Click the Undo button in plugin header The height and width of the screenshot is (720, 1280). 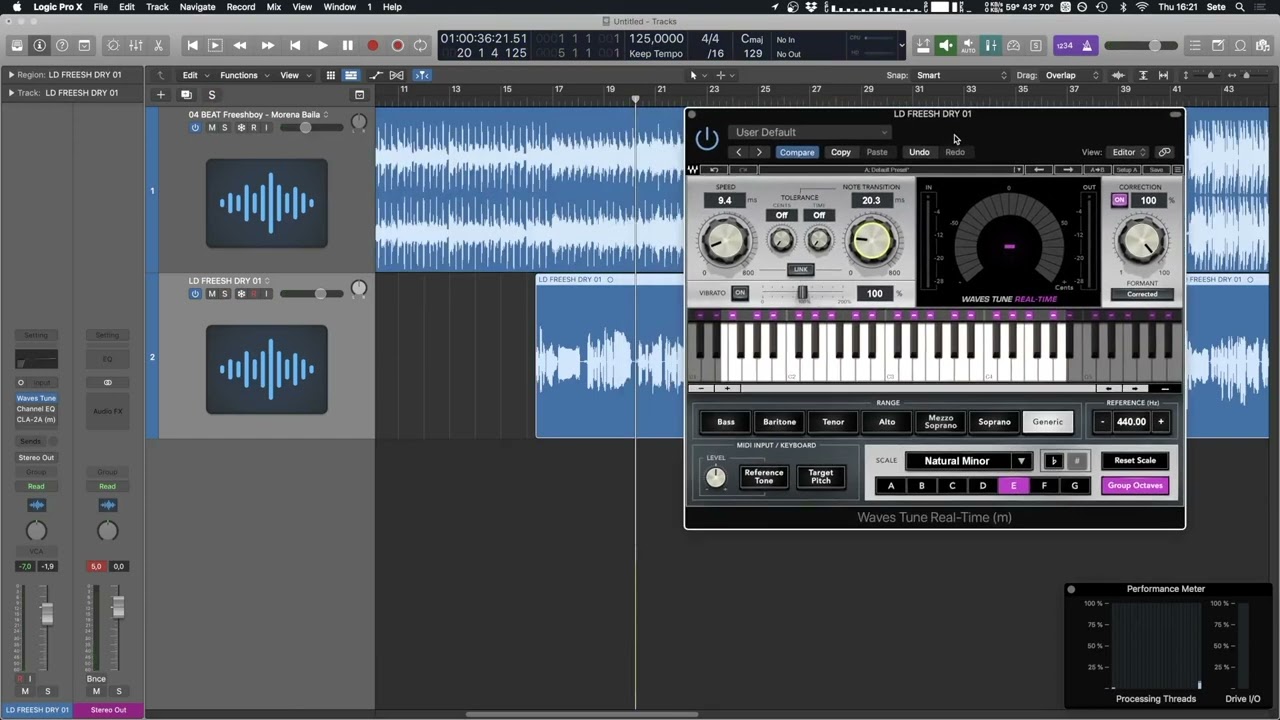(x=919, y=152)
